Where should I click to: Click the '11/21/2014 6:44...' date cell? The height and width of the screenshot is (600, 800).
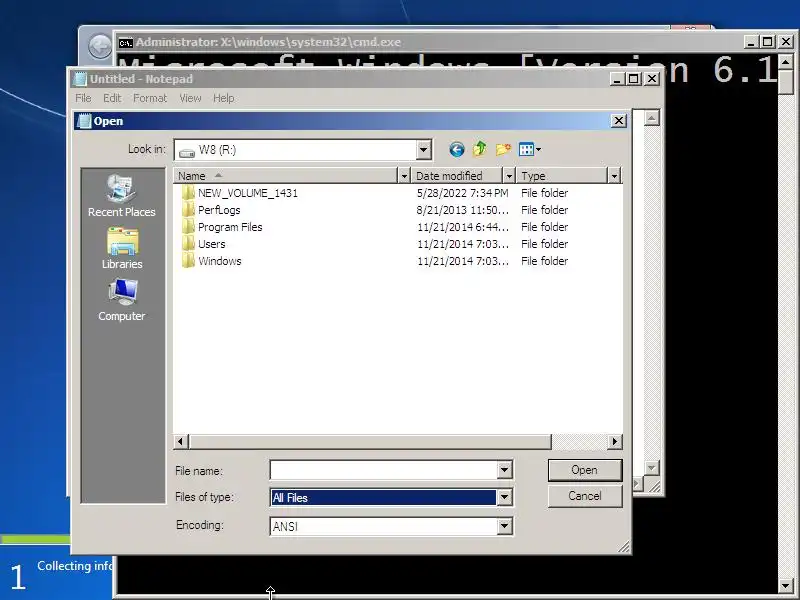click(462, 227)
